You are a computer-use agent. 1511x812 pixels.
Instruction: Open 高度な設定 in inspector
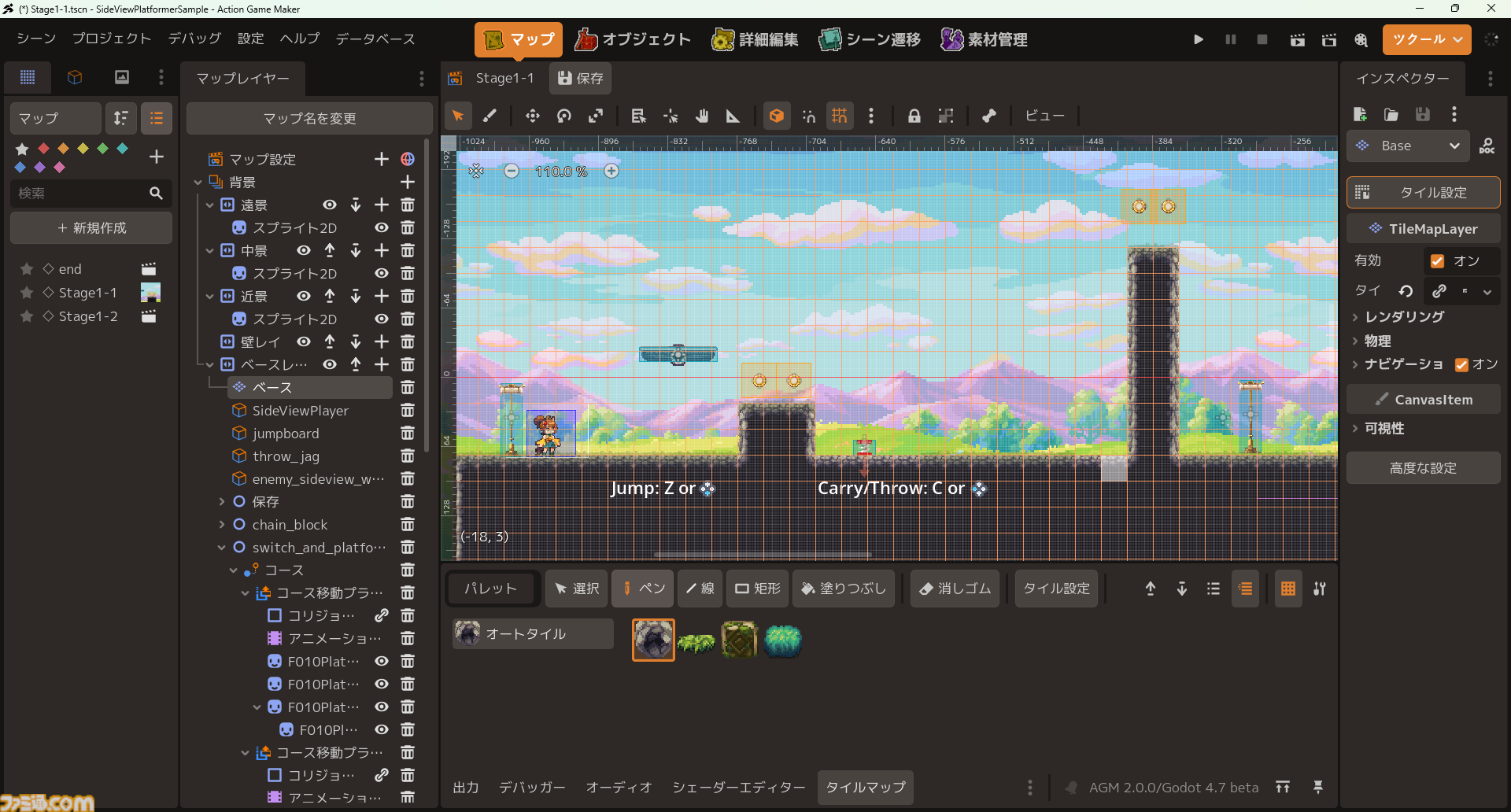[1423, 468]
